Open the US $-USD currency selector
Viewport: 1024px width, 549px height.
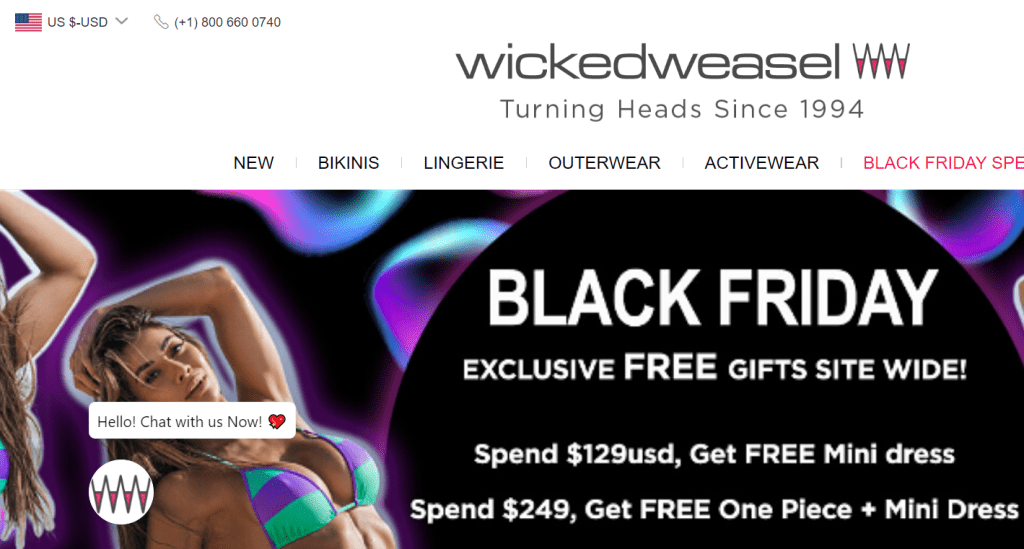click(72, 22)
